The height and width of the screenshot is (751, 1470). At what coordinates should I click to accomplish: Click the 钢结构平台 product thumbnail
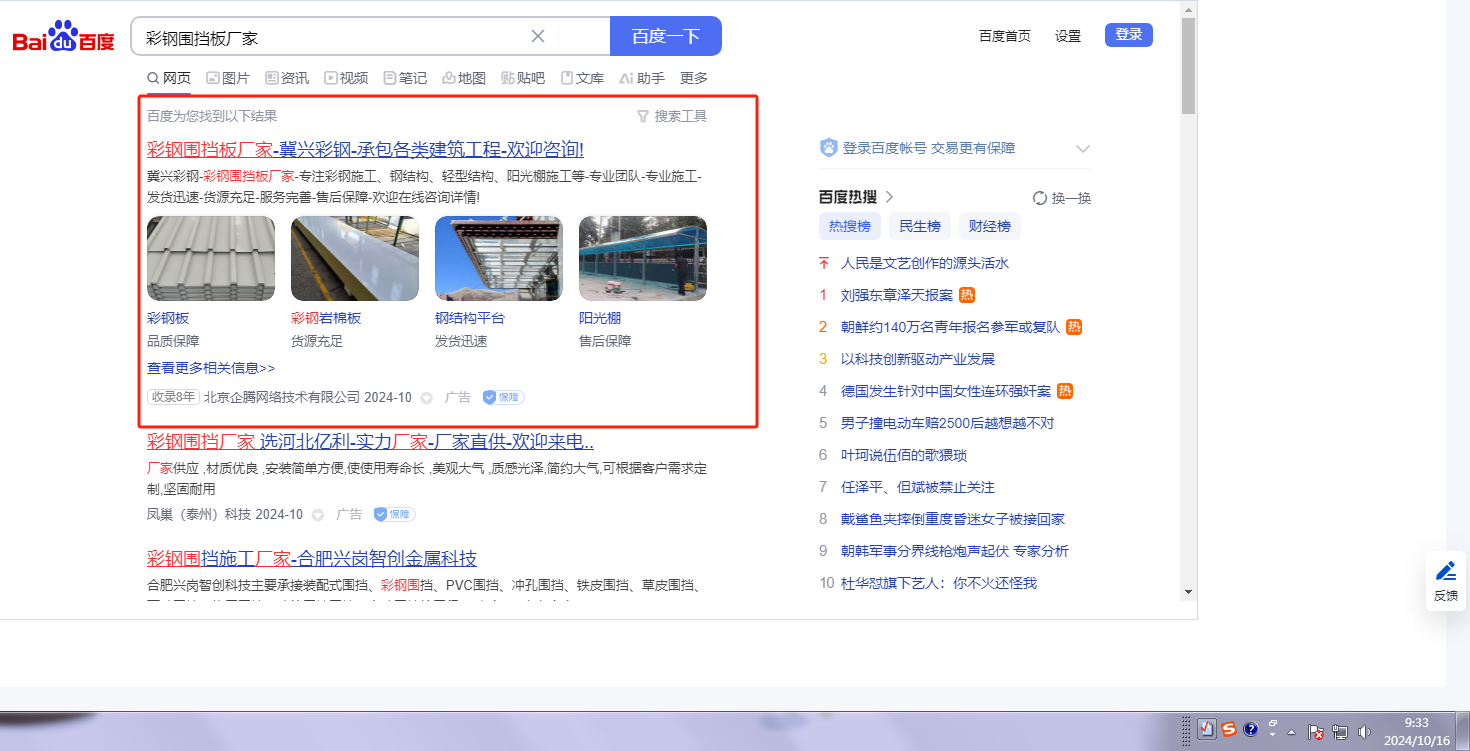[x=498, y=259]
